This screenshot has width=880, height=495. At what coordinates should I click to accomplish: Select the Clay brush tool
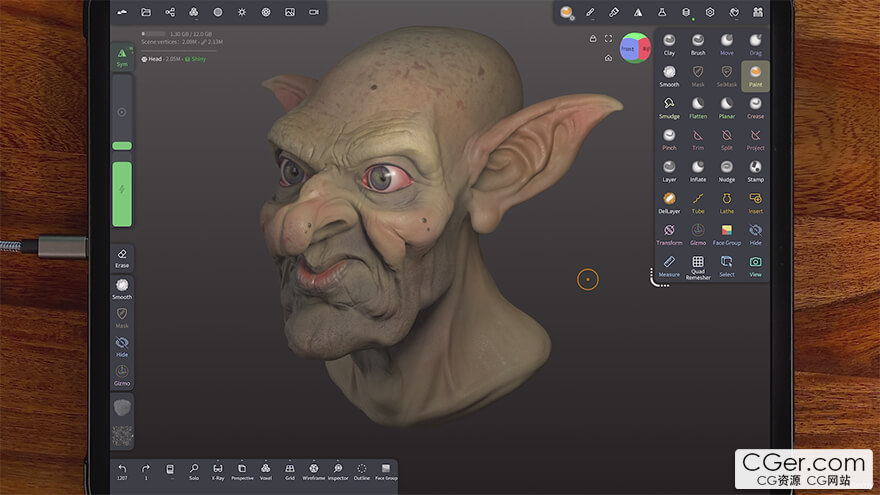(x=669, y=41)
